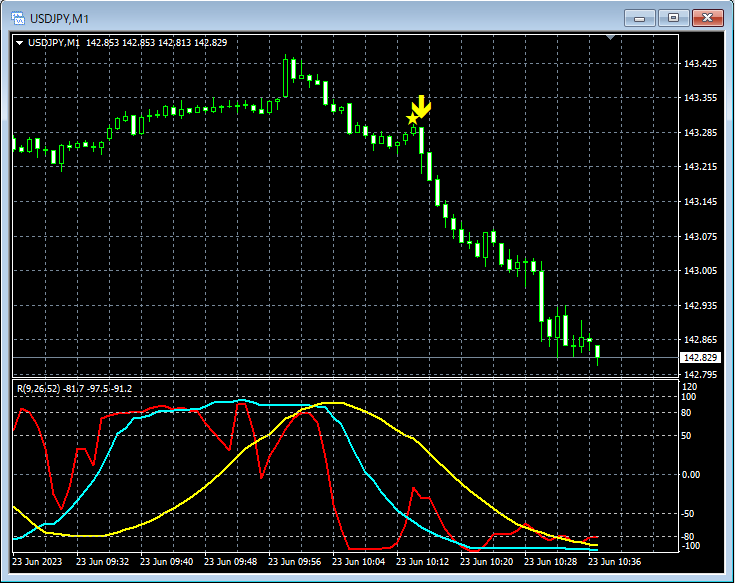
Task: Click the 23 Jun 09:48 time label
Action: 230,561
